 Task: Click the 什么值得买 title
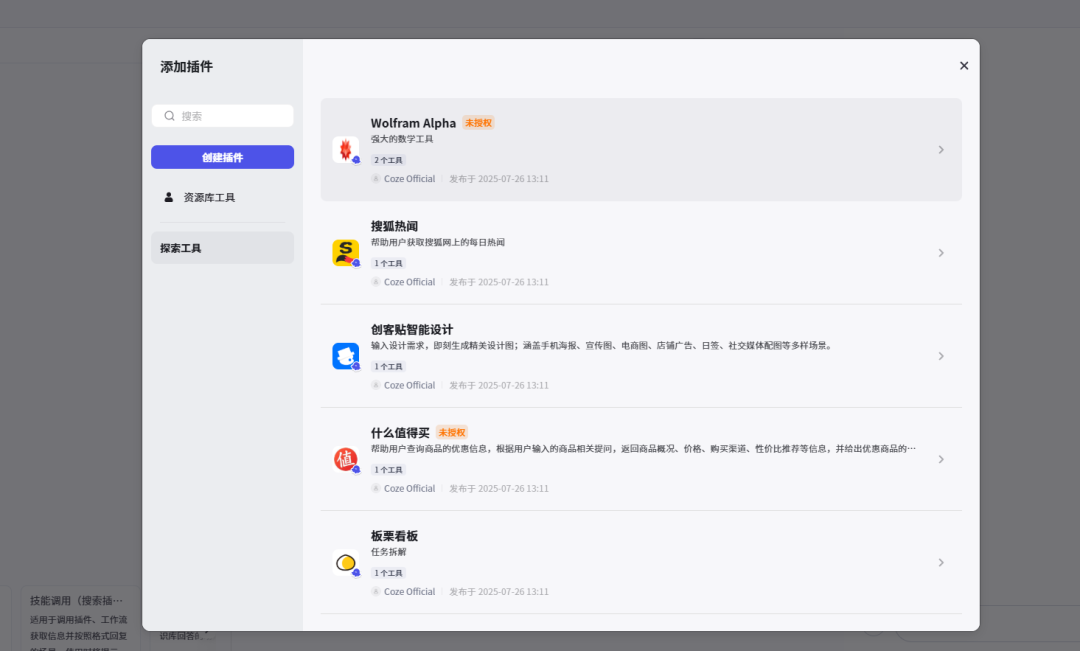pos(400,433)
